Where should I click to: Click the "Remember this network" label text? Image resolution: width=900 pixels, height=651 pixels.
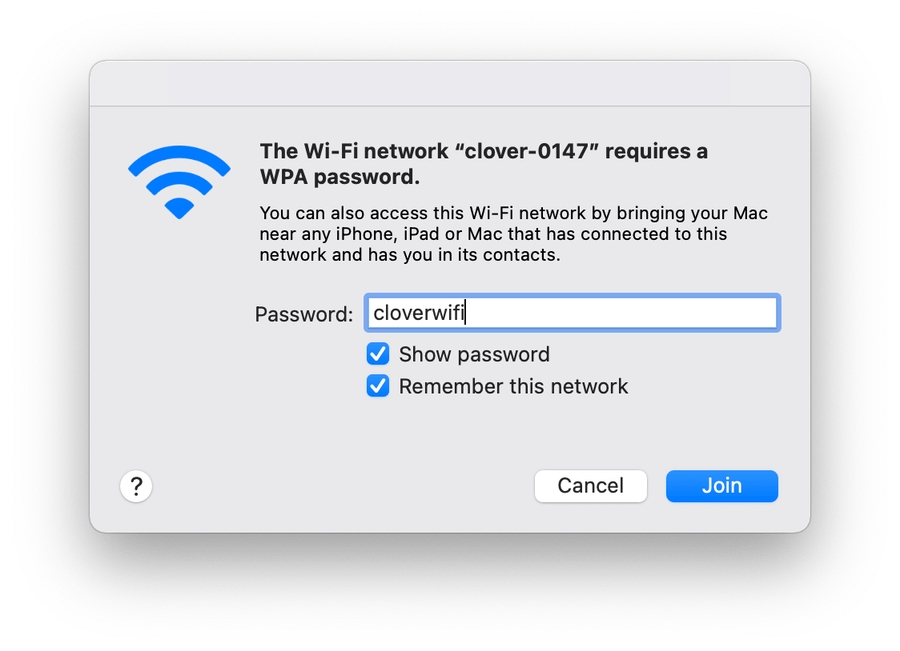pos(513,386)
